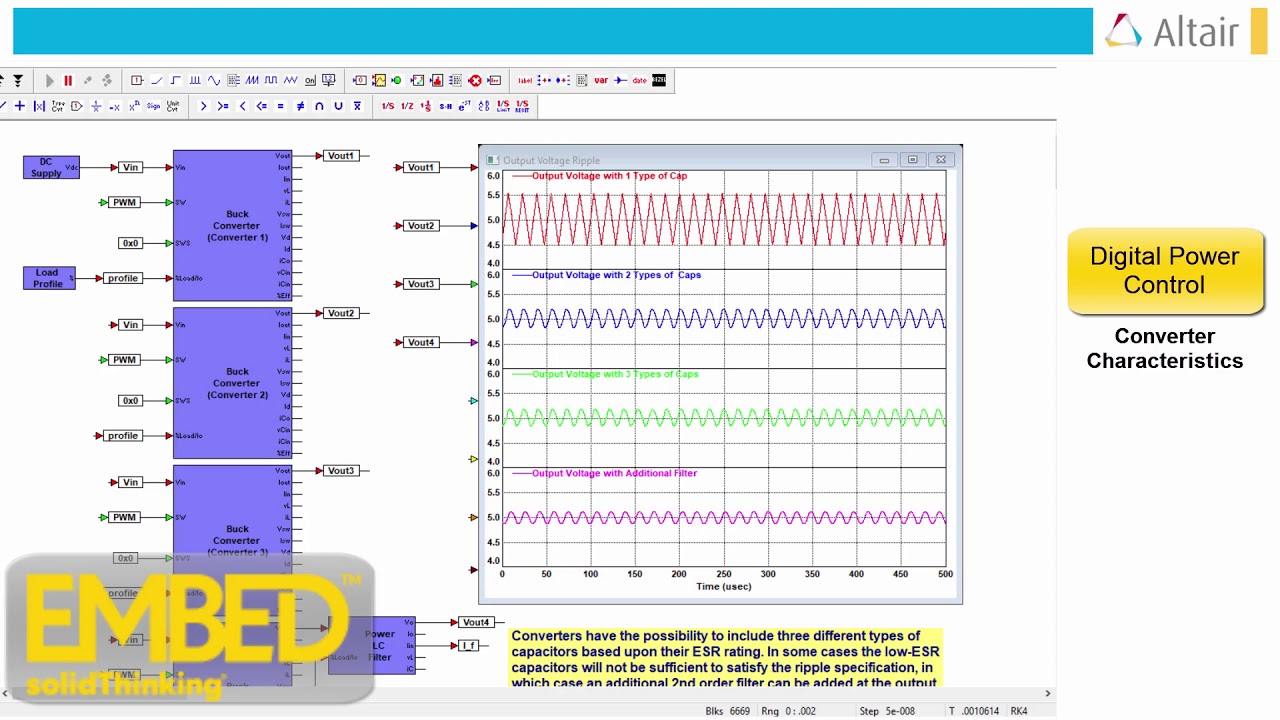Insert the ABCD state space block

(483, 106)
